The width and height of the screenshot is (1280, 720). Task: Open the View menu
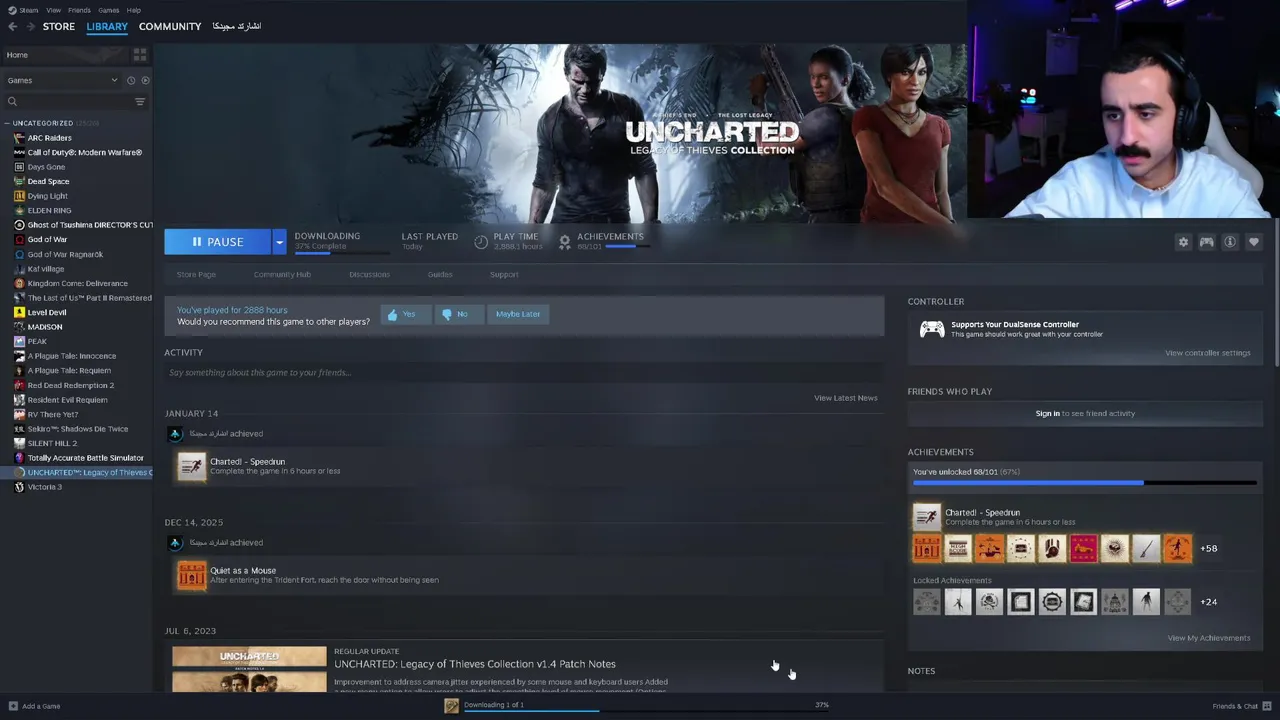point(53,10)
